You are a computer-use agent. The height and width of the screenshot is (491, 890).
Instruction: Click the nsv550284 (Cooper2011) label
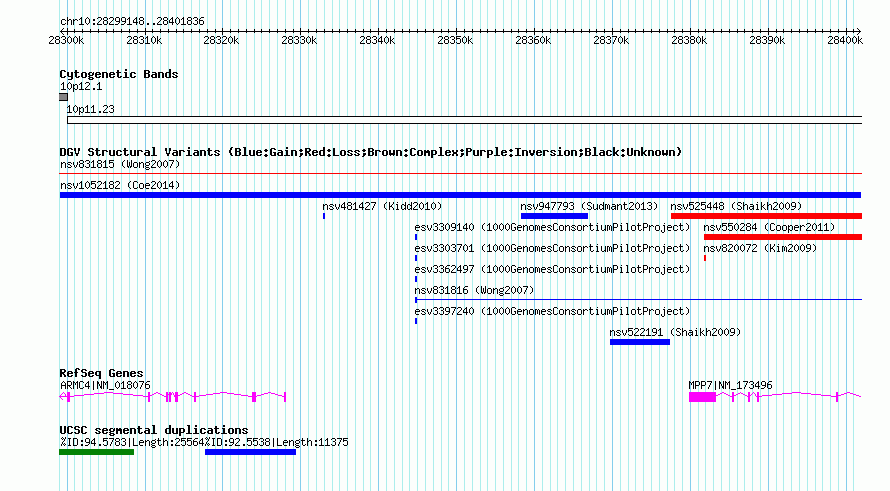[x=769, y=228]
